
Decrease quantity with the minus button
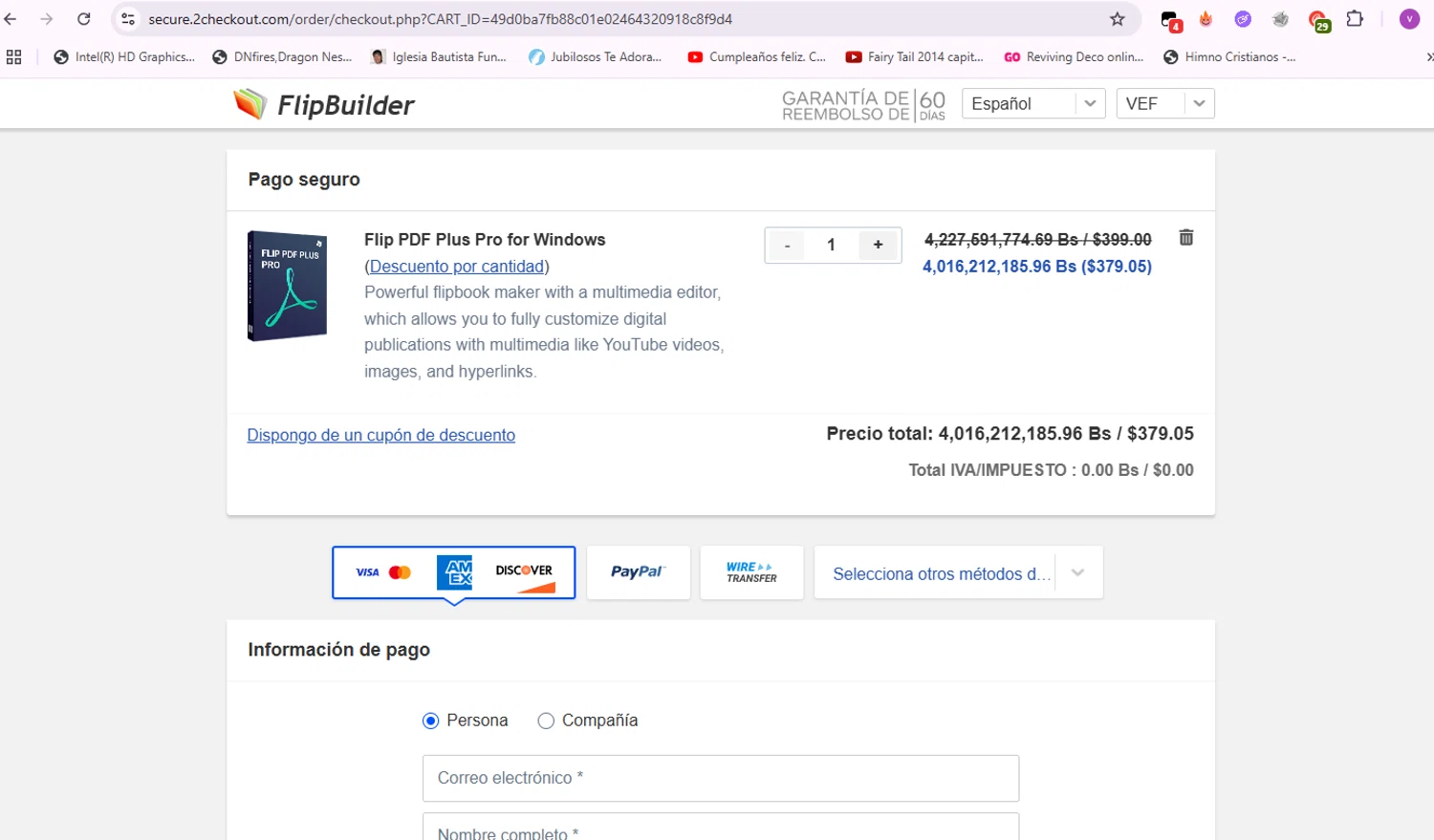tap(787, 246)
